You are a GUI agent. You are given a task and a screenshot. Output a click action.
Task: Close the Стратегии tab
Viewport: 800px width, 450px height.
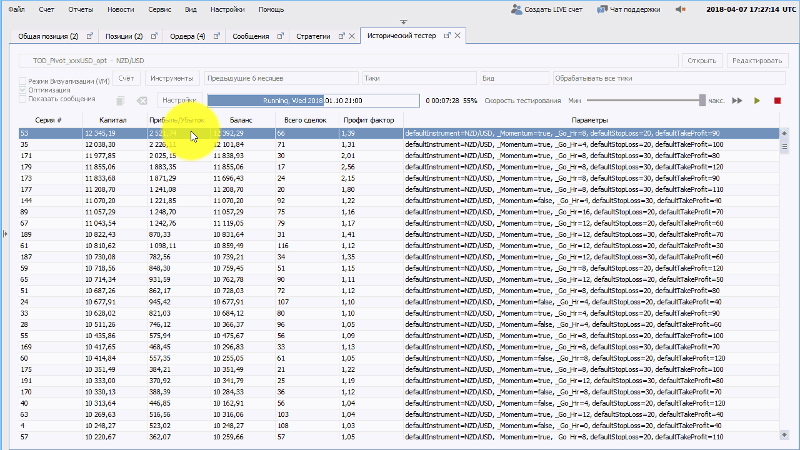(x=352, y=36)
